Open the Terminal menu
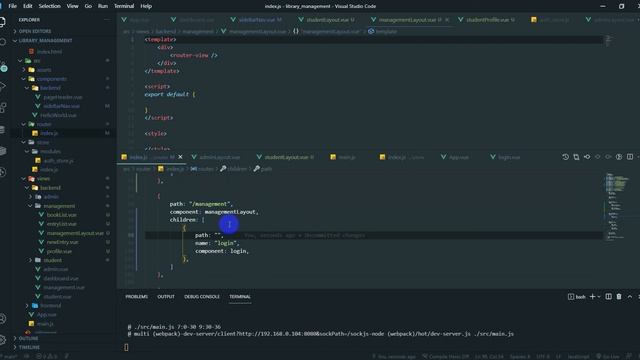640x360 pixels. click(x=124, y=6)
